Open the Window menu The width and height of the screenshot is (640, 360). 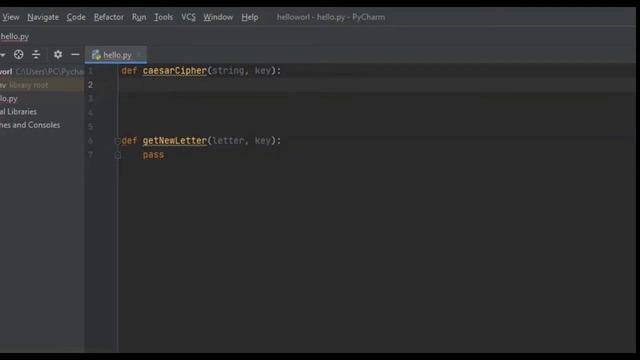coord(218,17)
